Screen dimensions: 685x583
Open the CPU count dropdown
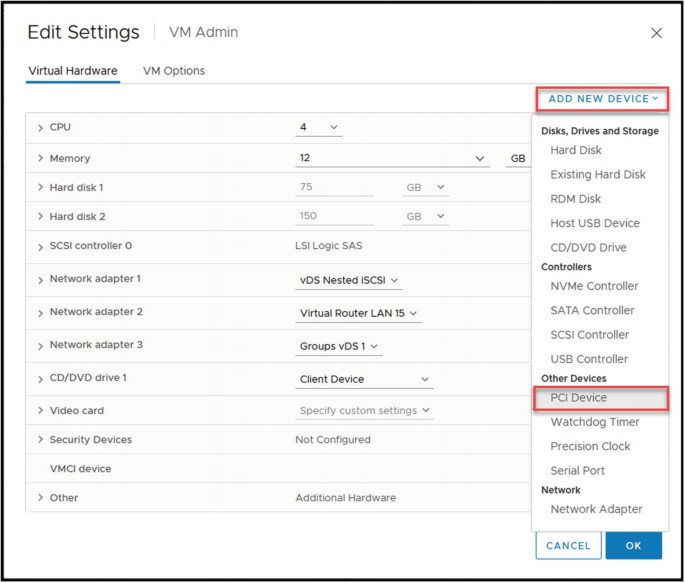pos(319,128)
